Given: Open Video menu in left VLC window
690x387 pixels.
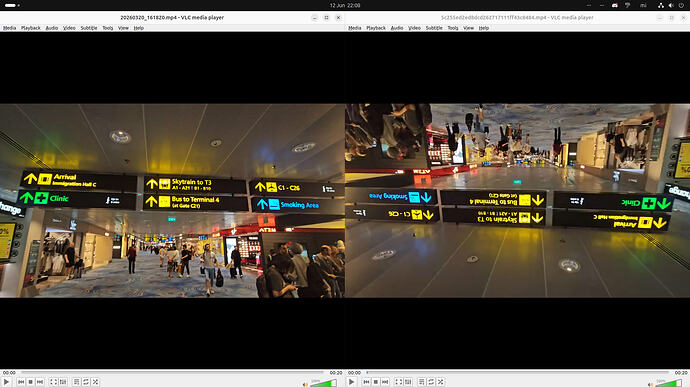Looking at the screenshot, I should [69, 28].
